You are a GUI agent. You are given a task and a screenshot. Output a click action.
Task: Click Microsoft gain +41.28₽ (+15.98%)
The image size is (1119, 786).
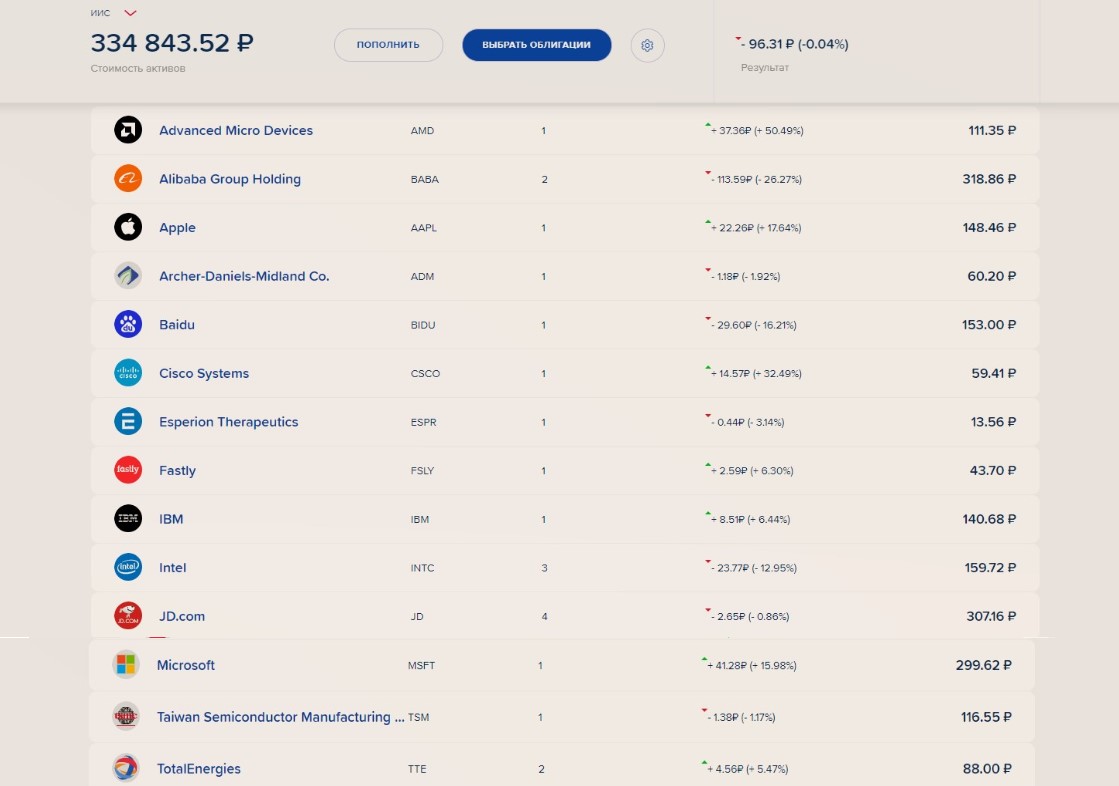tap(751, 665)
